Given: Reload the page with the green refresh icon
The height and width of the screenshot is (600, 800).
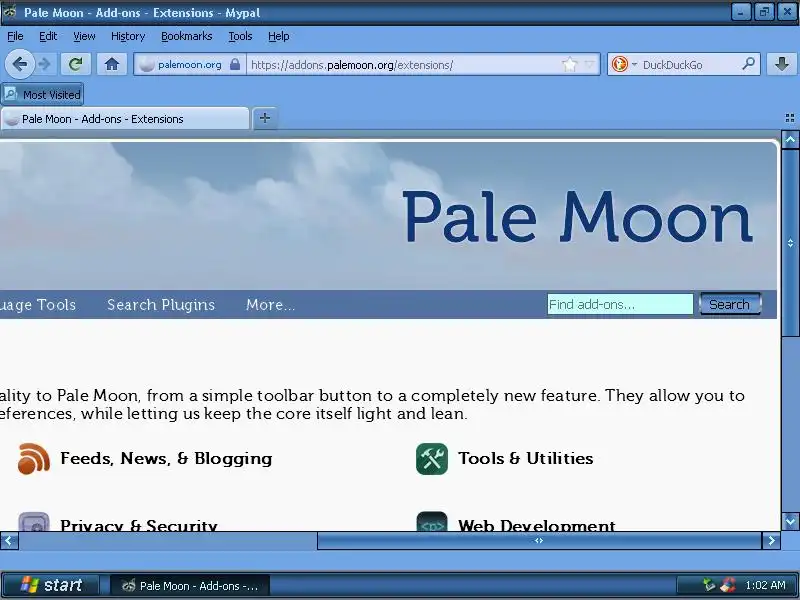Looking at the screenshot, I should pos(76,64).
